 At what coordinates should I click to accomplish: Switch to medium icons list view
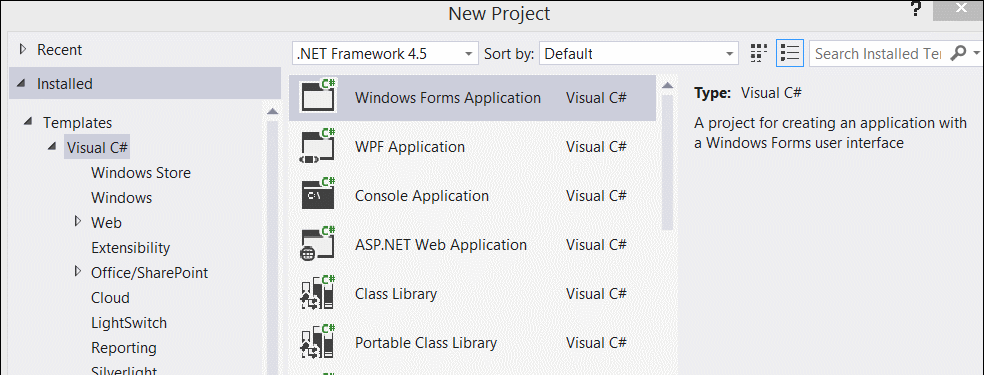click(789, 53)
